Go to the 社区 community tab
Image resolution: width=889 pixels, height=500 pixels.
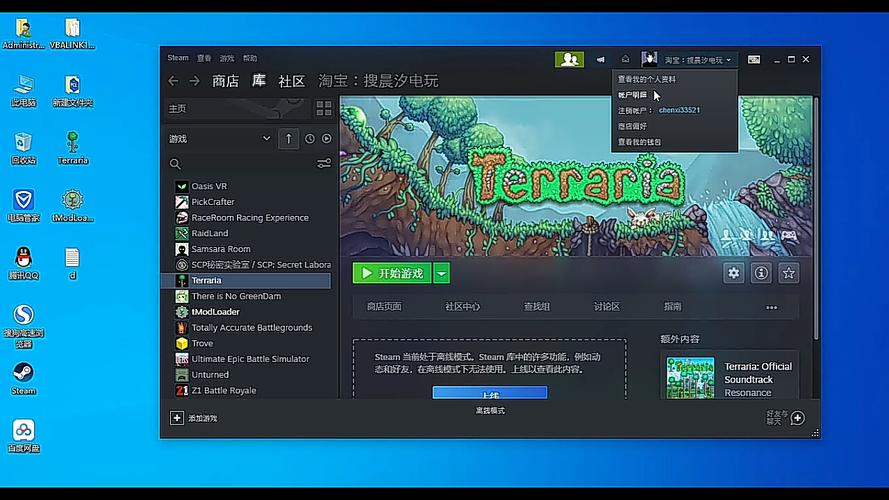pos(292,81)
